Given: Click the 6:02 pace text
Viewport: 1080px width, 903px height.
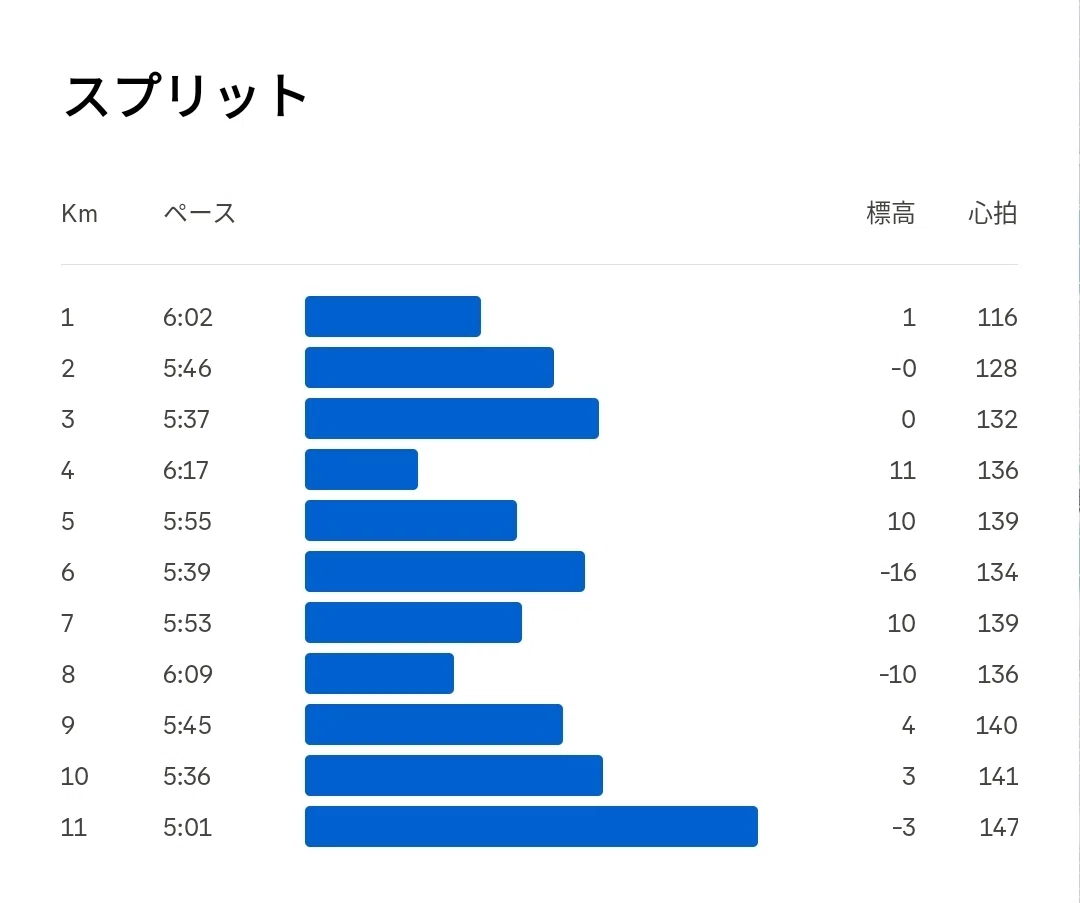Looking at the screenshot, I should [x=187, y=317].
